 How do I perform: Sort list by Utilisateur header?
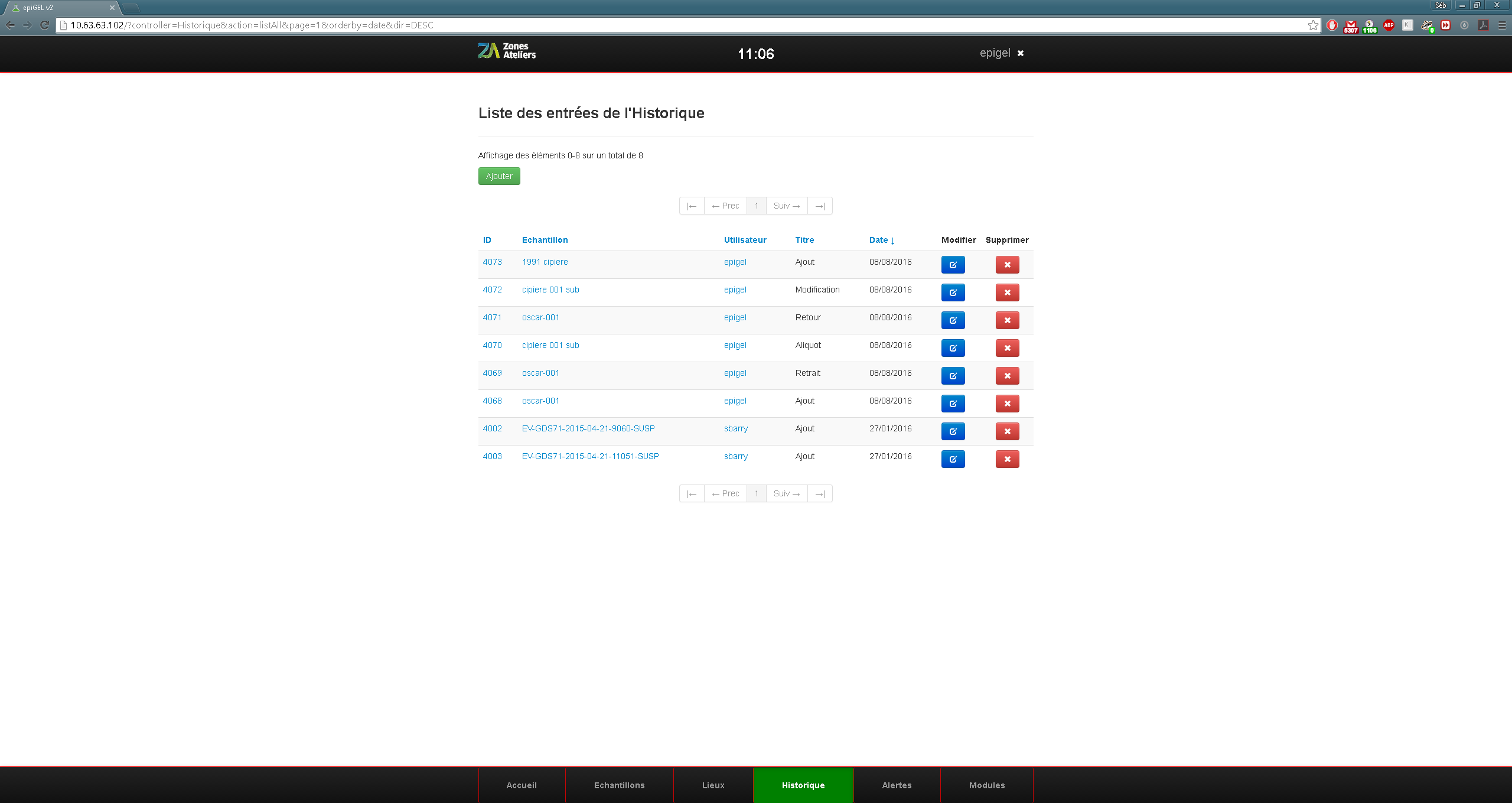click(x=745, y=240)
